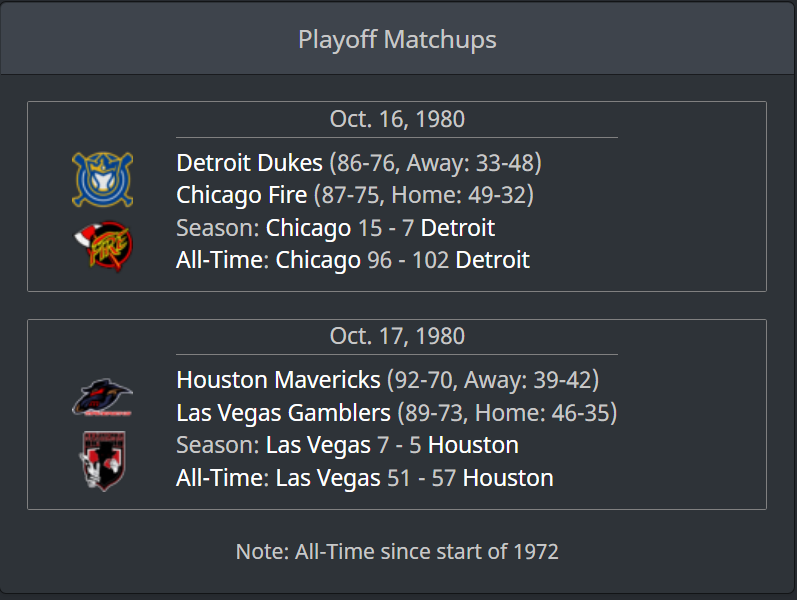The height and width of the screenshot is (600, 797).
Task: Click Detroit in the 96 - 102 All-Time line
Action: pos(492,260)
